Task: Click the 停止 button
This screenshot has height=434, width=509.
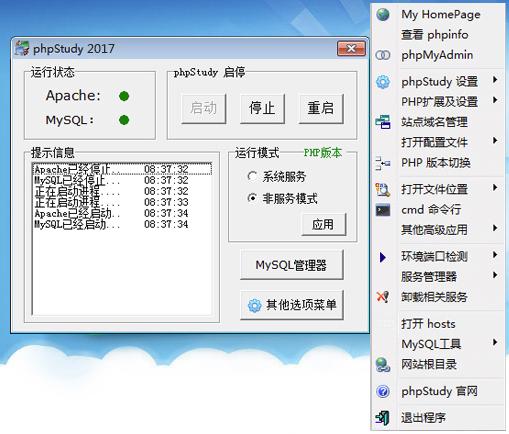Action: 262,109
